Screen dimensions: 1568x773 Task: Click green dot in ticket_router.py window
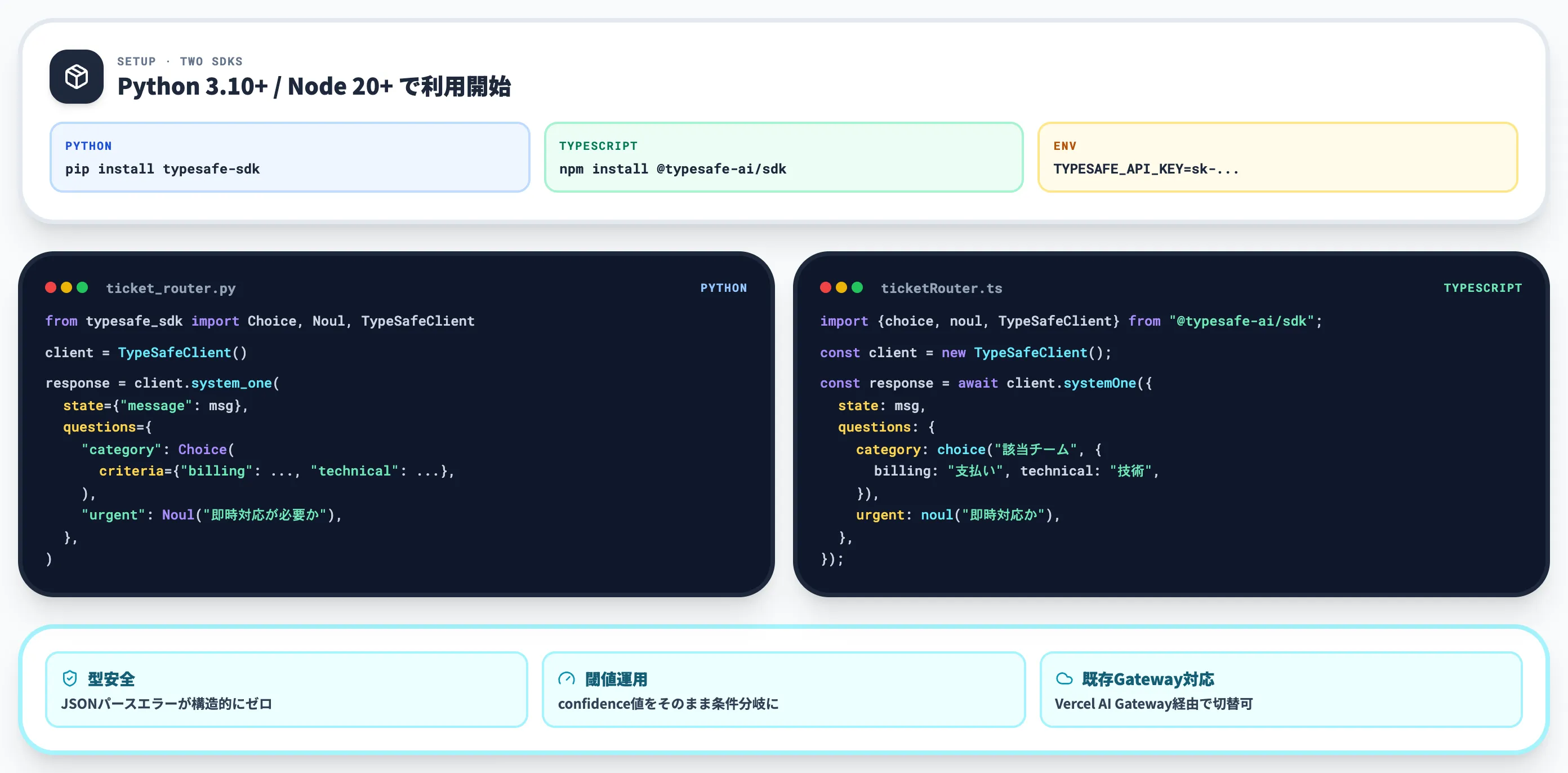pos(82,287)
